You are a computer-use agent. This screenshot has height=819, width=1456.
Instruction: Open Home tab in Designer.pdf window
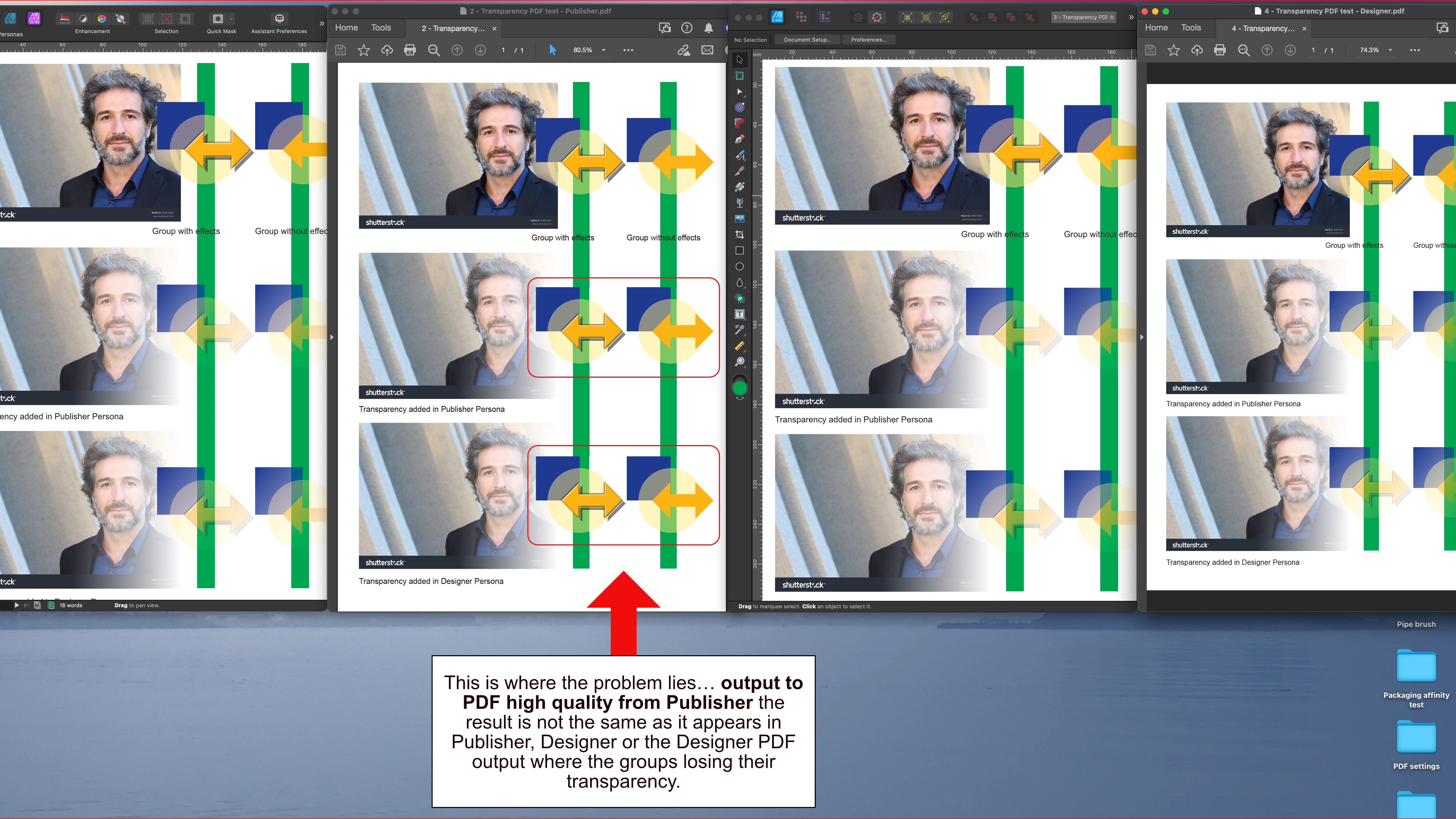(1157, 28)
